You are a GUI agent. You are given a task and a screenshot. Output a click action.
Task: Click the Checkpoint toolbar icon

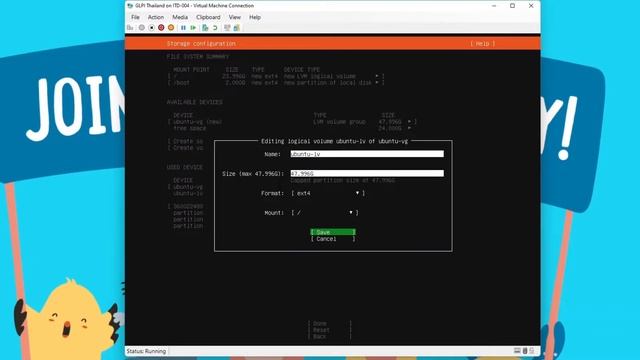coord(205,28)
